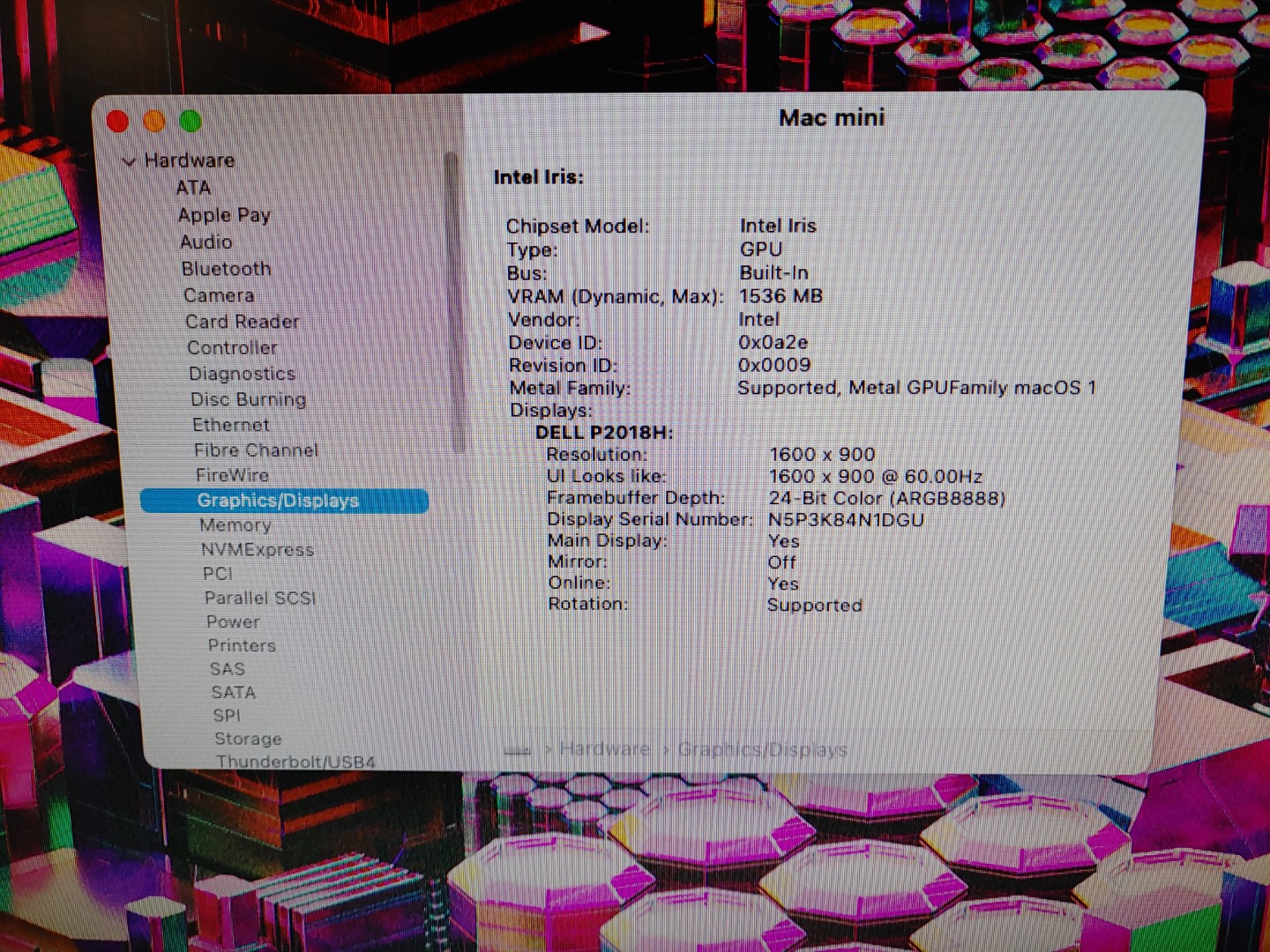The image size is (1270, 952).
Task: Select SATA in the sidebar
Action: point(234,693)
